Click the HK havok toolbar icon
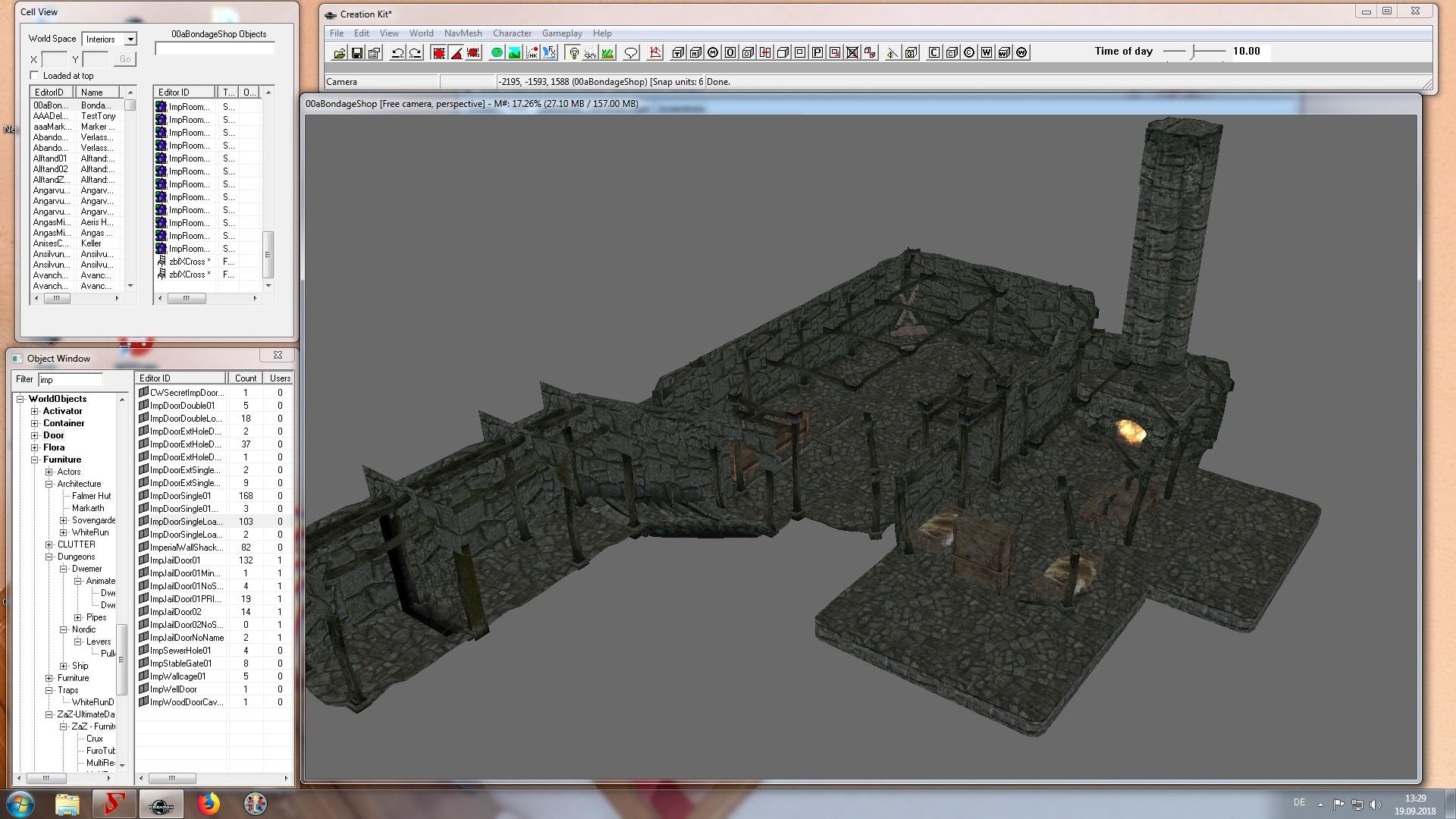1456x819 pixels. (x=532, y=52)
